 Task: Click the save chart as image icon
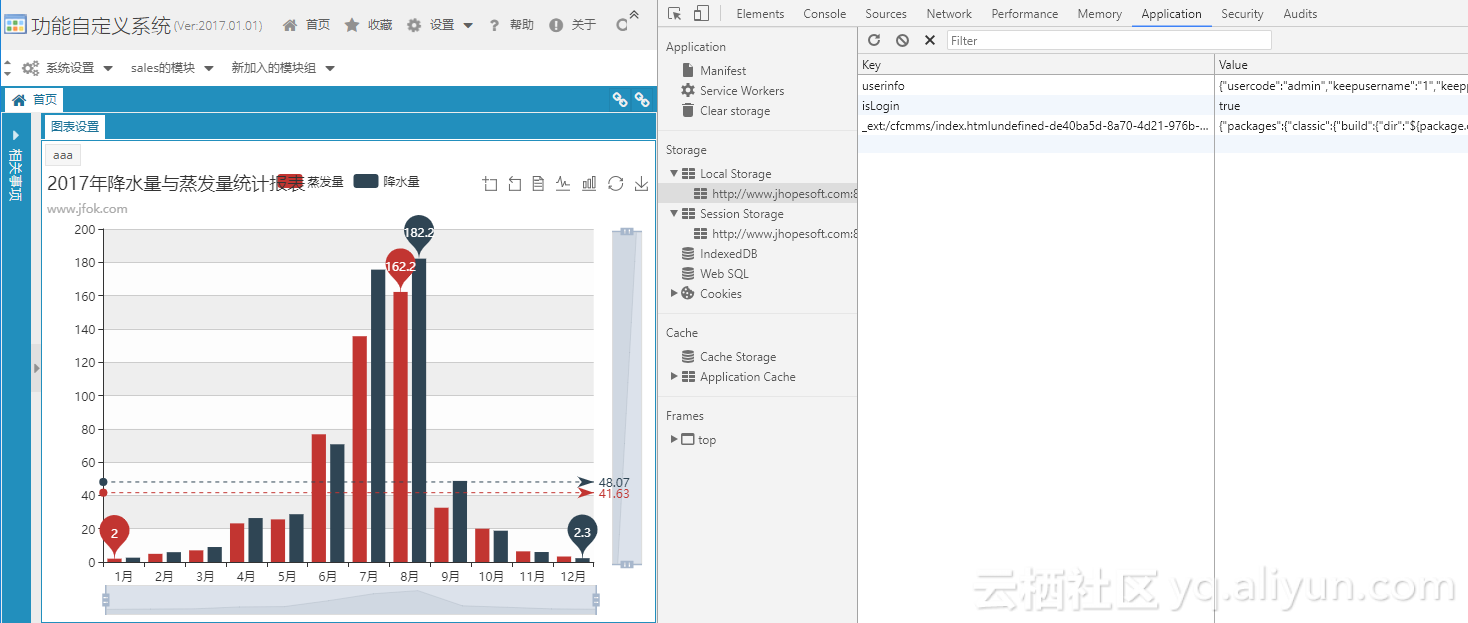641,183
